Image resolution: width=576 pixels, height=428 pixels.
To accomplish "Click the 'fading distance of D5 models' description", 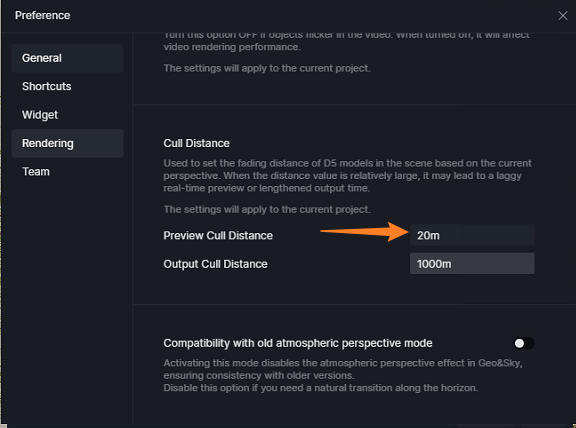I will coord(348,176).
